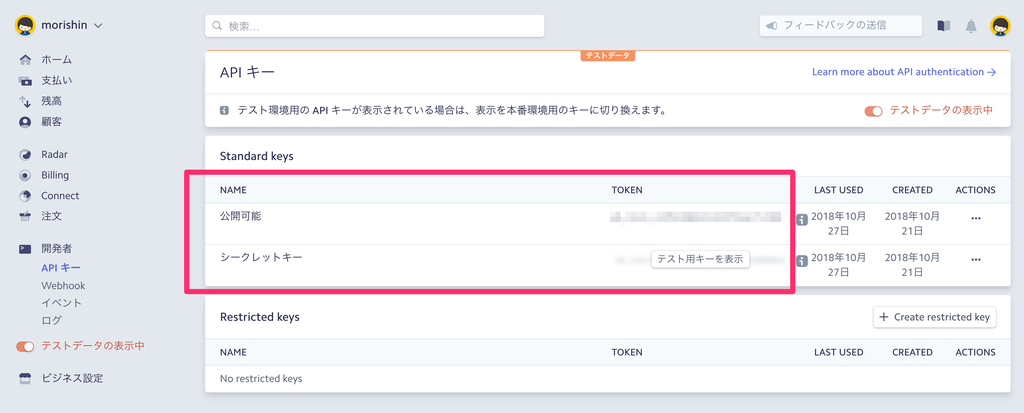Click last-used info icon for シークレットキー
This screenshot has height=413, width=1024.
(803, 261)
